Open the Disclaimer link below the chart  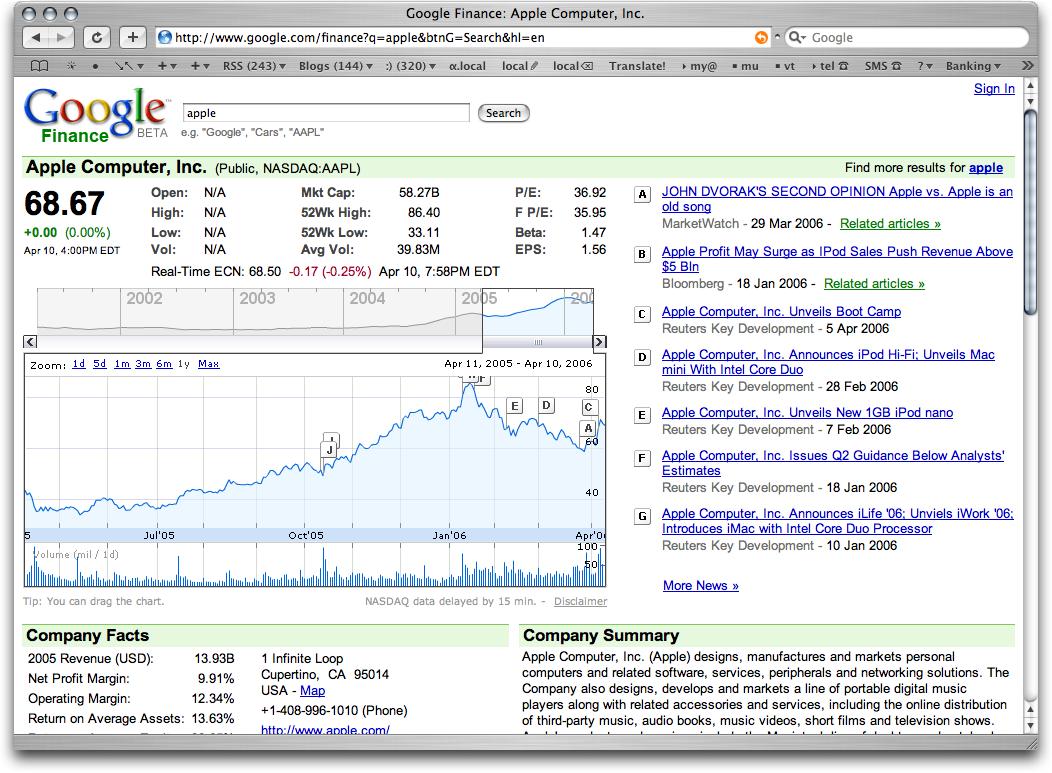point(580,601)
